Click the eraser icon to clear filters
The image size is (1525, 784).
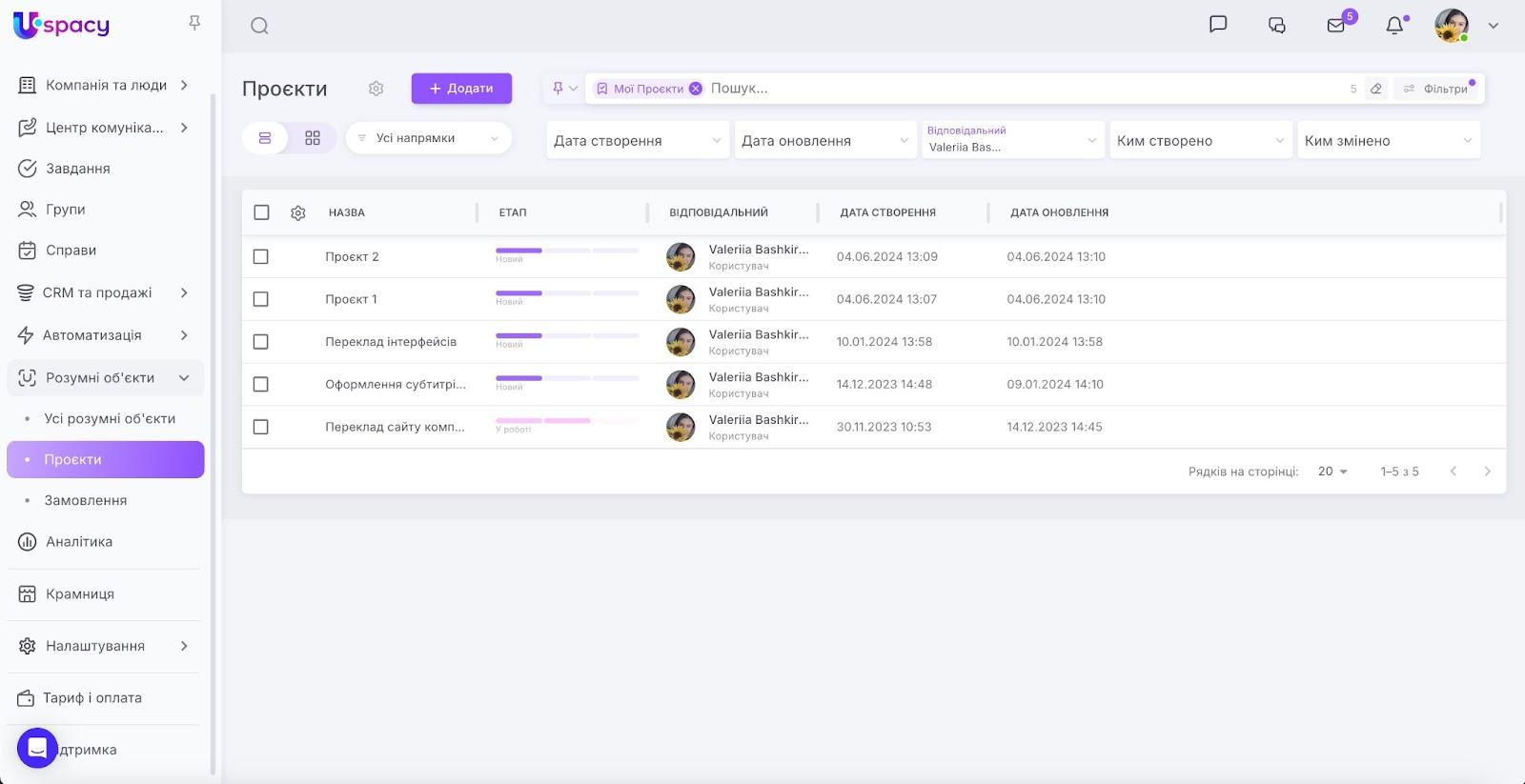[1375, 89]
